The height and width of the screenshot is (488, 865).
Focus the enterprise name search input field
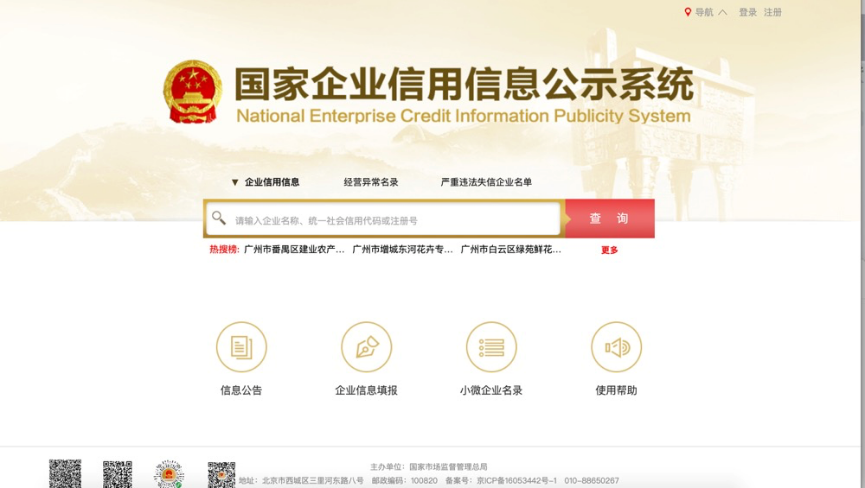tap(383, 219)
